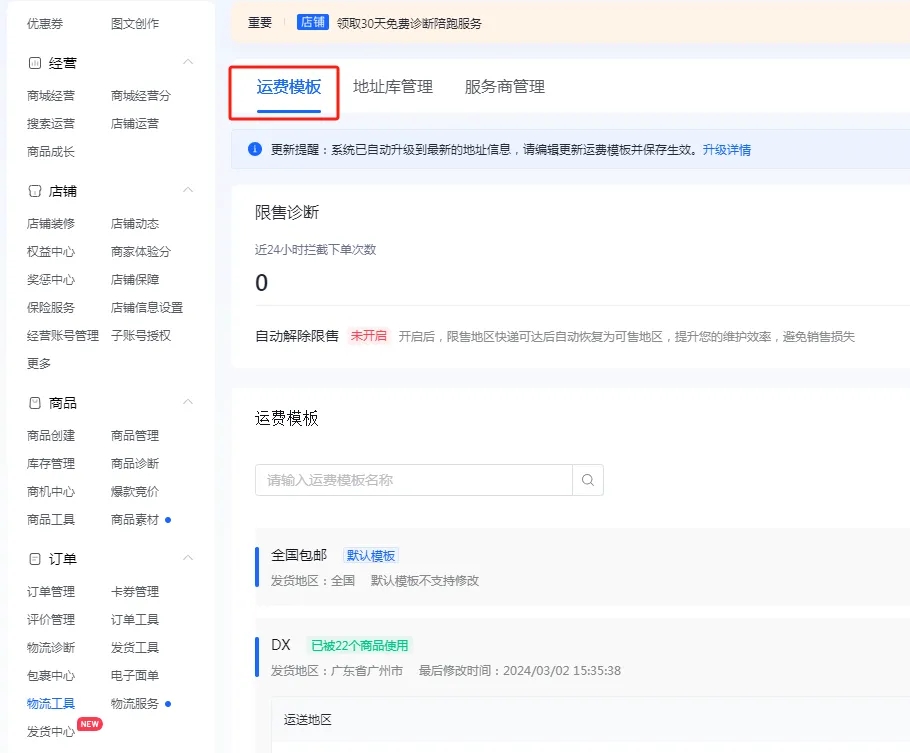Image resolution: width=910 pixels, height=753 pixels.
Task: Collapse the 商品 section chevron
Action: pyautogui.click(x=188, y=402)
